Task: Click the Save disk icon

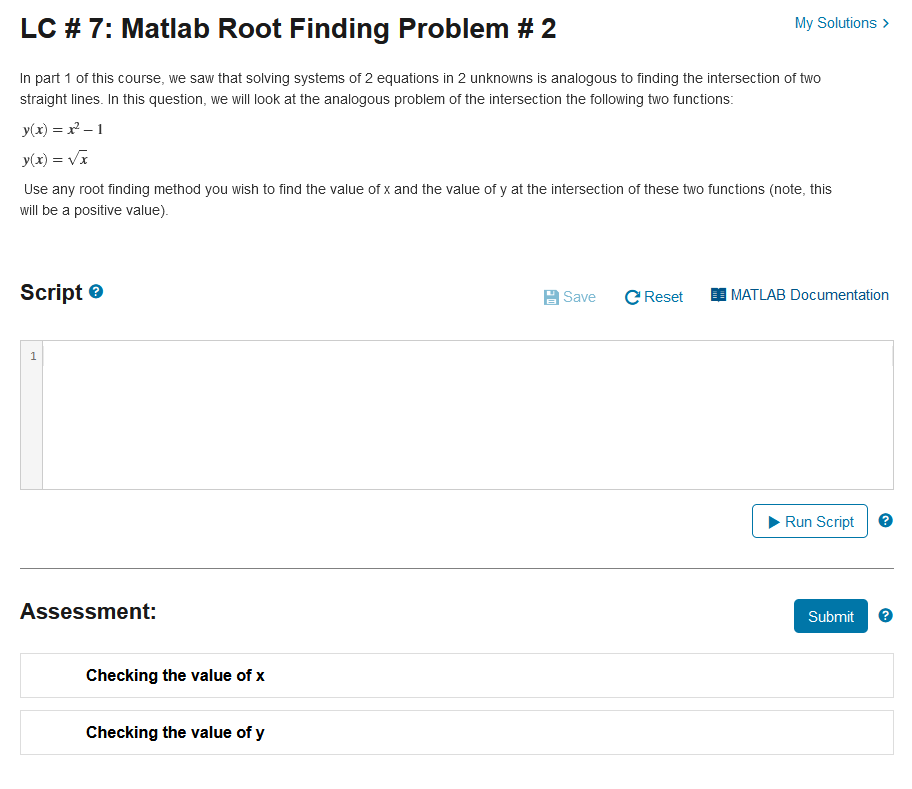Action: (549, 297)
